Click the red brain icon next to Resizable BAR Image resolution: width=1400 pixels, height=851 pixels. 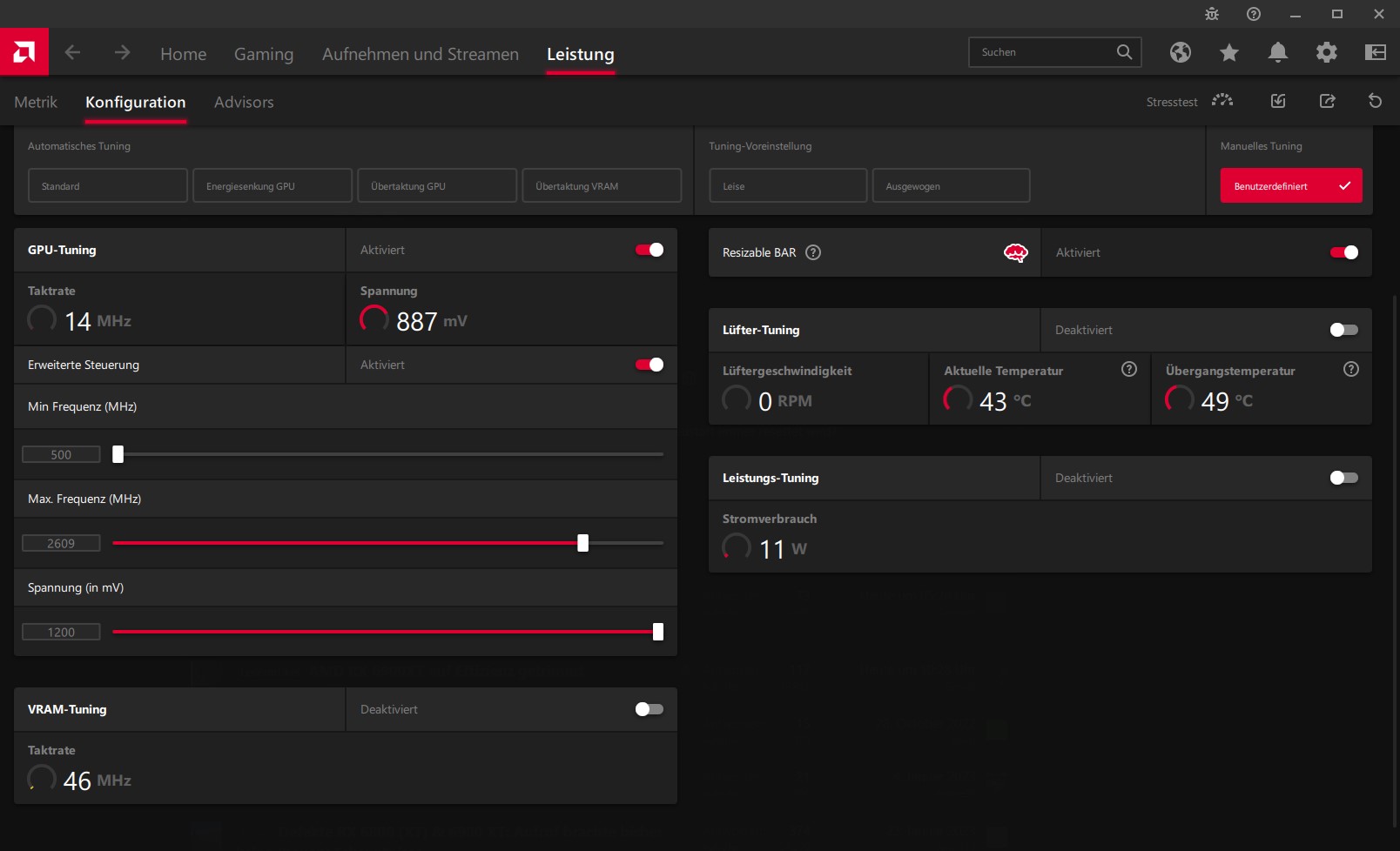[x=1016, y=252]
